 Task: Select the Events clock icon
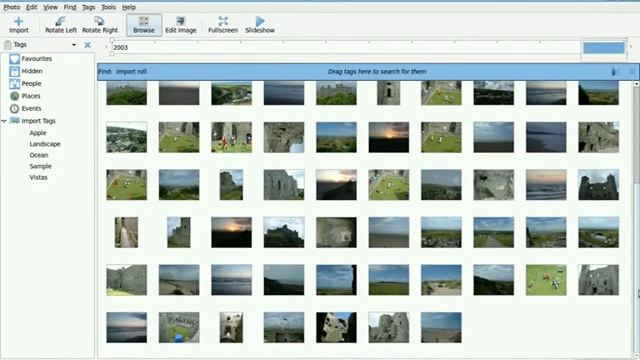[14, 109]
